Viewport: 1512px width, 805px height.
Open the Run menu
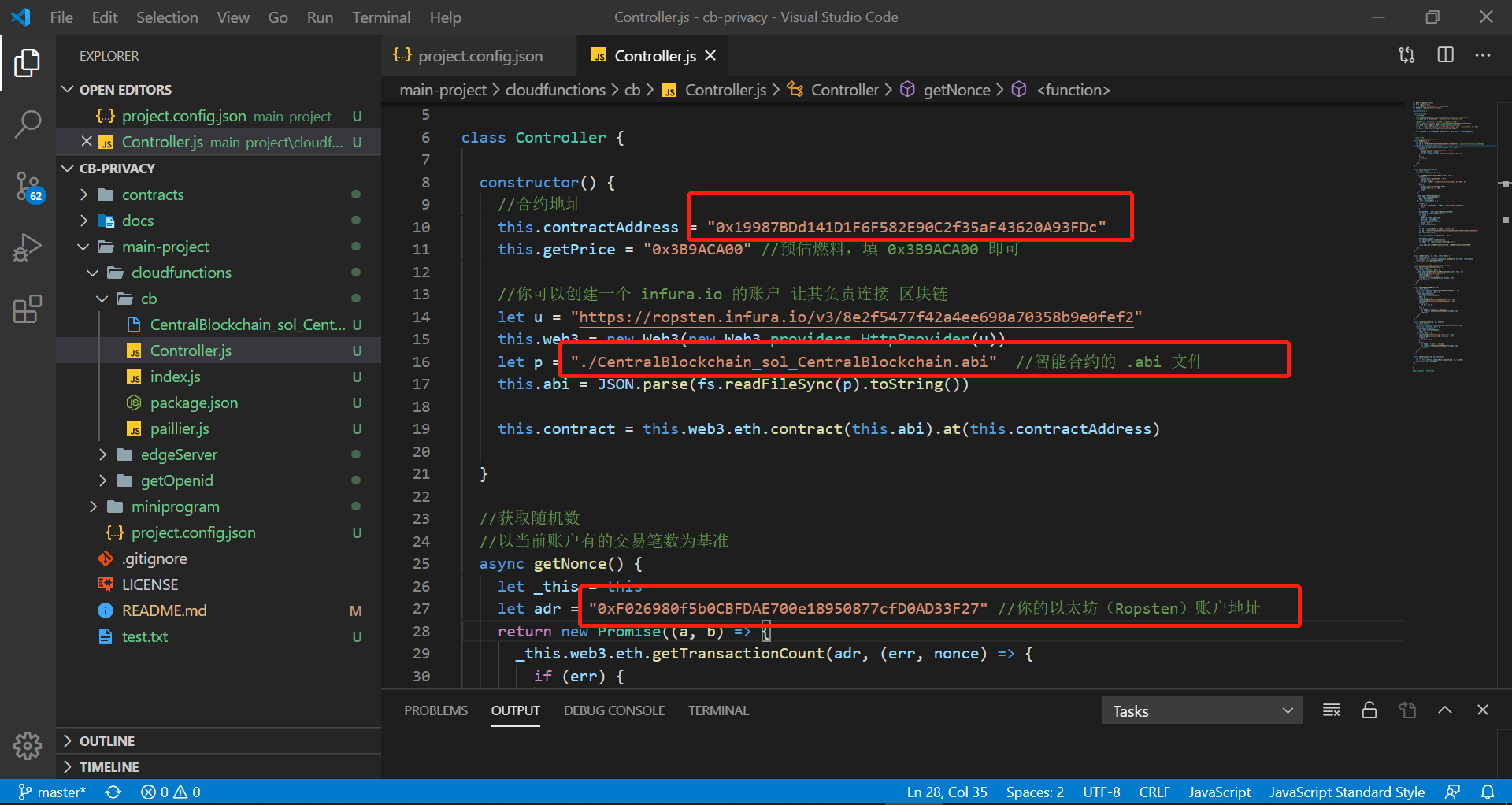point(320,17)
